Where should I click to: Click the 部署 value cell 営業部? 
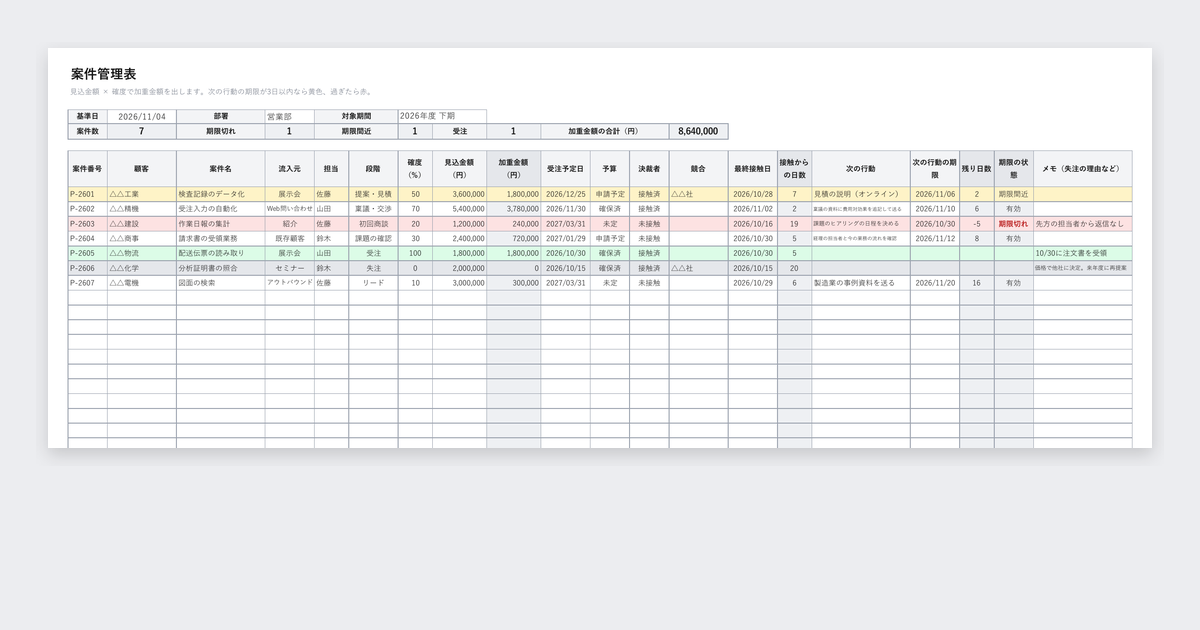pos(289,116)
